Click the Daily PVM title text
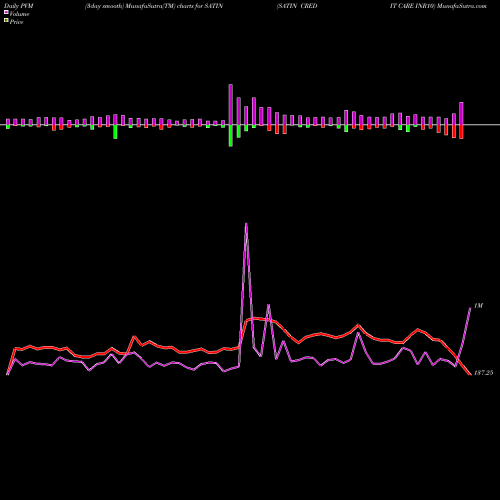The image size is (500, 500). coord(19,6)
